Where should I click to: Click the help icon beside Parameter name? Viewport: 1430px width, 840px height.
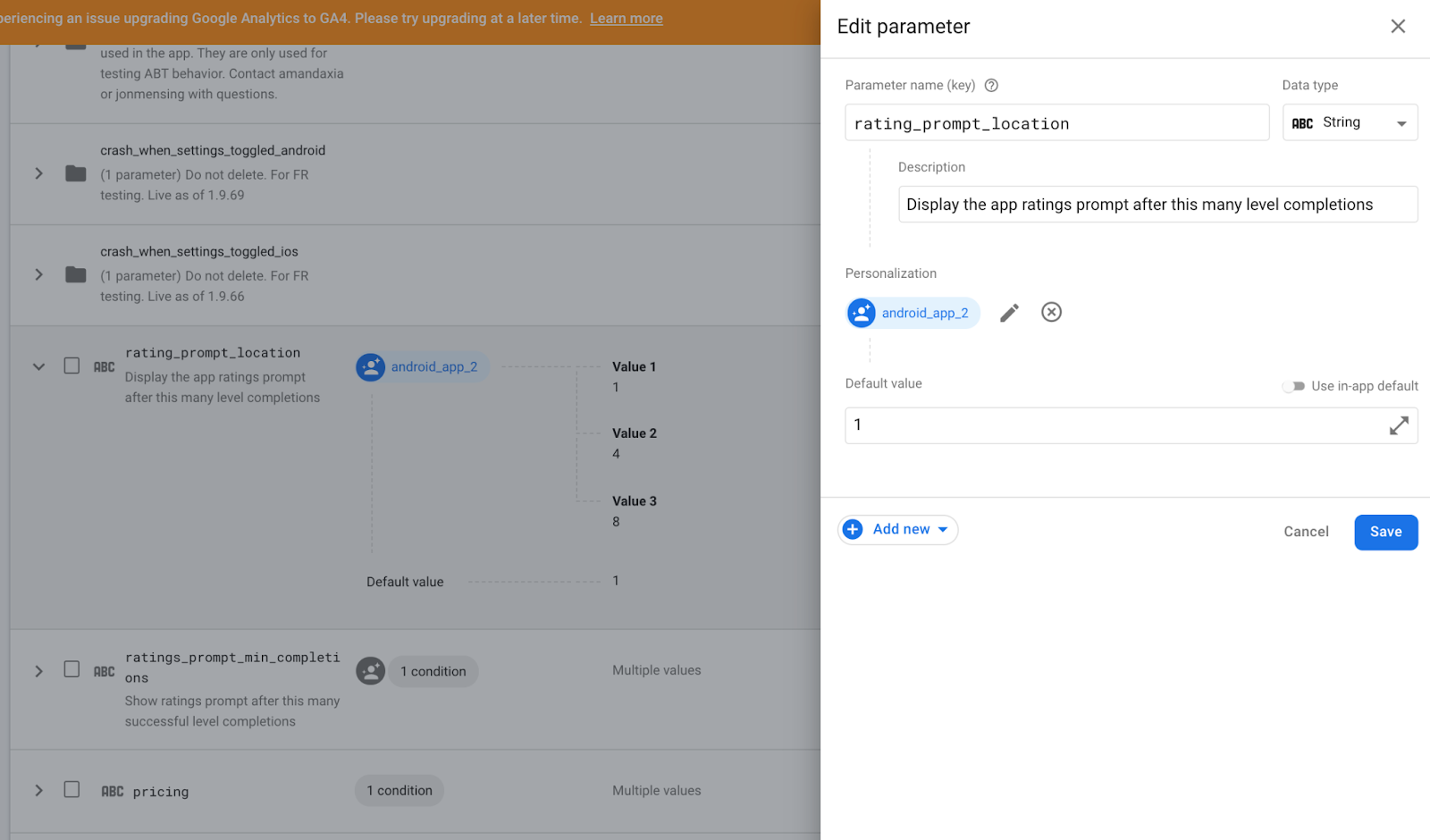click(991, 86)
